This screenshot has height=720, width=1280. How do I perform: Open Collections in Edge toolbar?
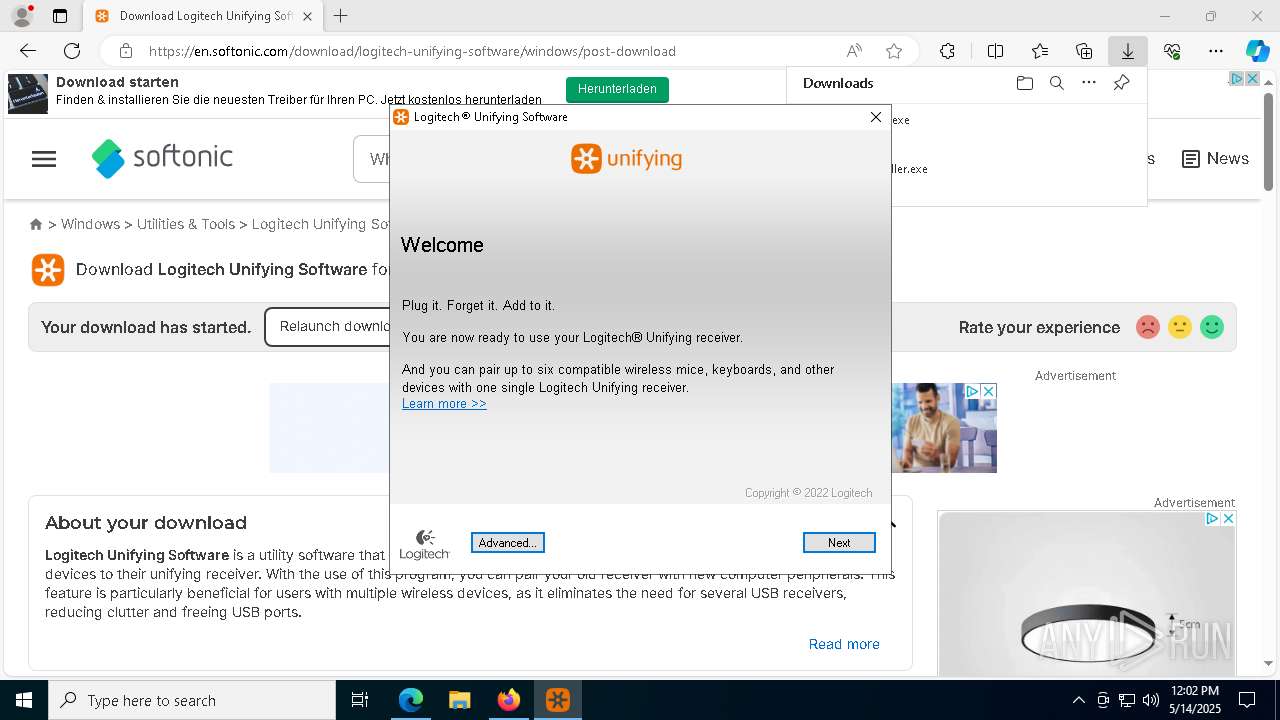[1084, 51]
